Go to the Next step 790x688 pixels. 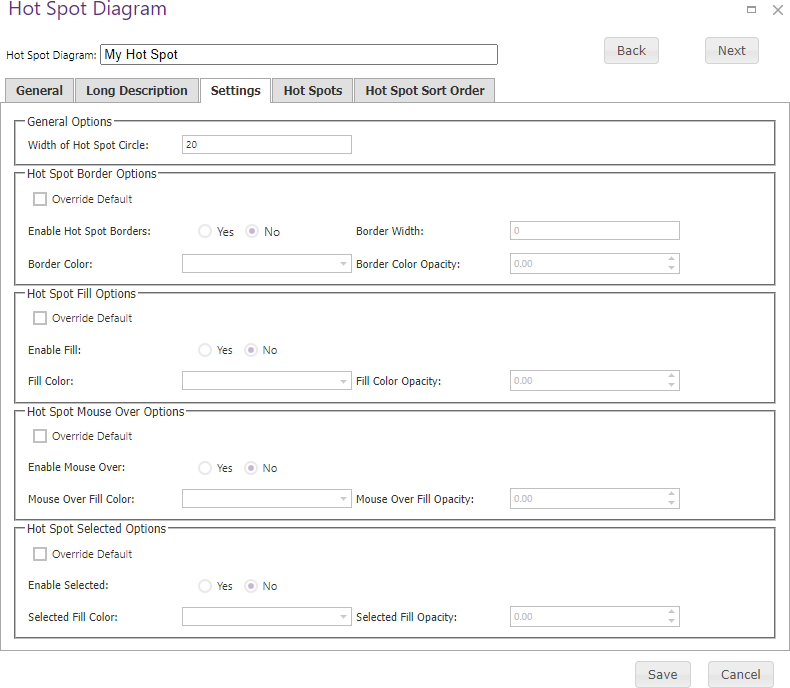732,50
